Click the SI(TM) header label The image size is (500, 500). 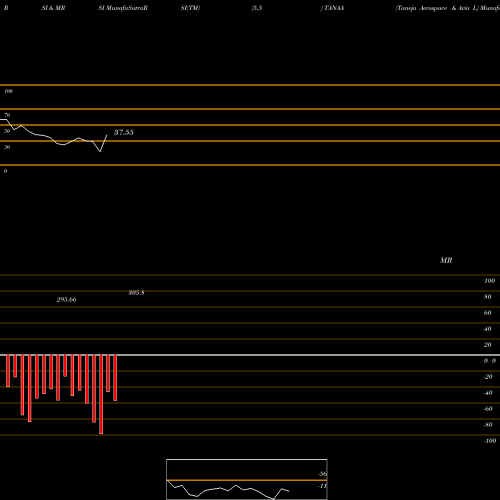(190, 8)
